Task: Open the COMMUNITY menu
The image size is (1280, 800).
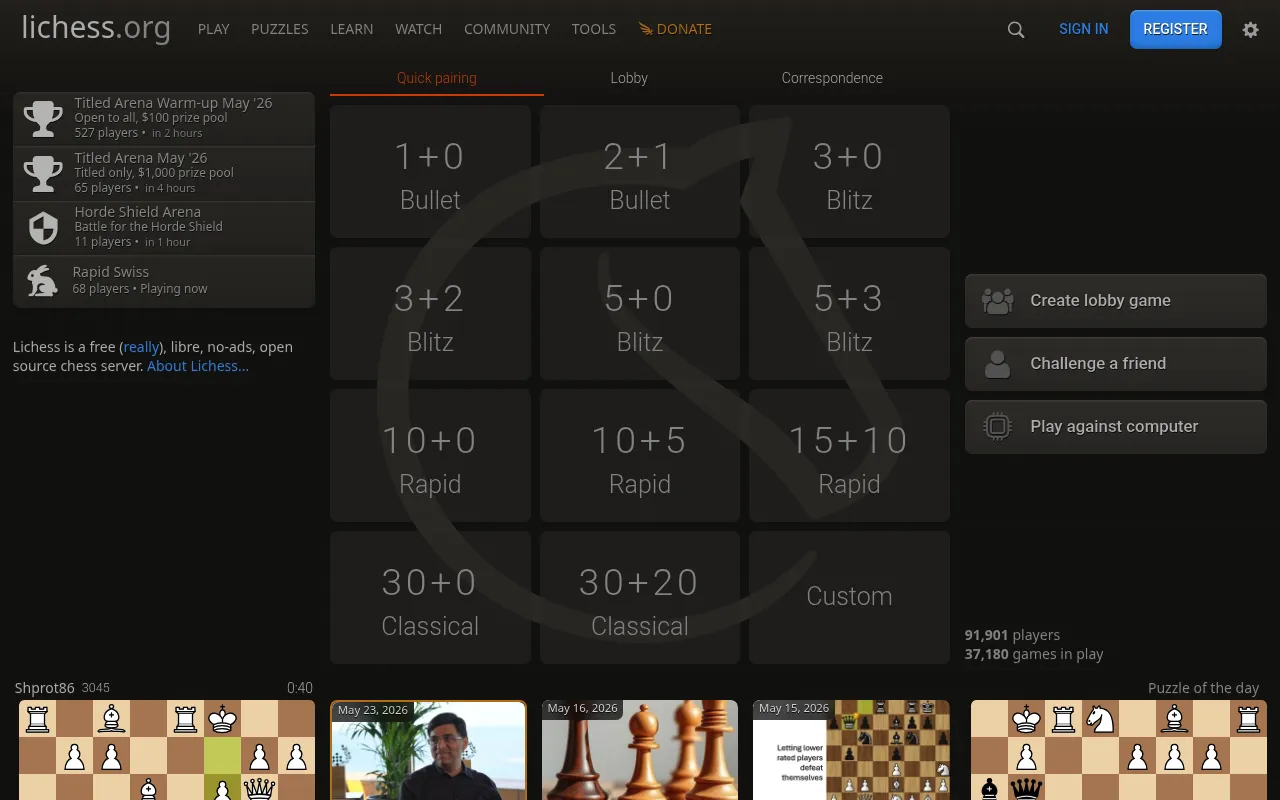Action: click(x=507, y=29)
